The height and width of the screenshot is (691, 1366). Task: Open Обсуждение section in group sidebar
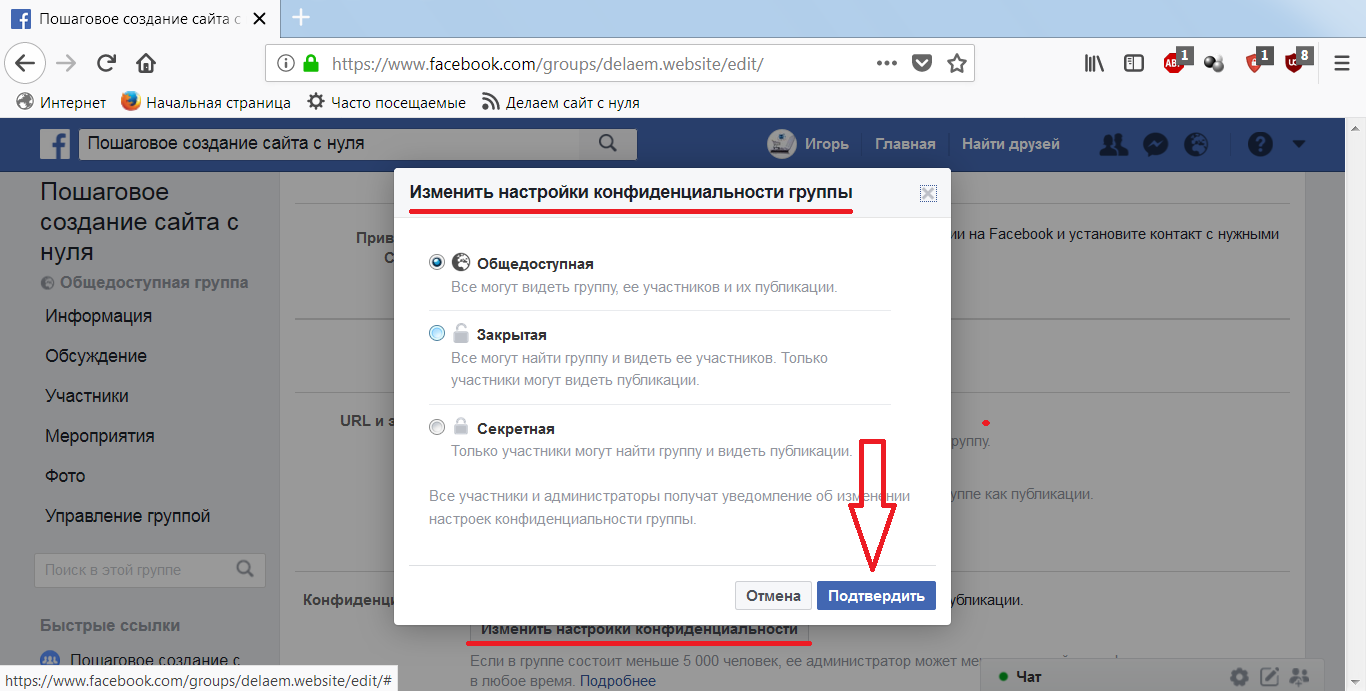(96, 356)
